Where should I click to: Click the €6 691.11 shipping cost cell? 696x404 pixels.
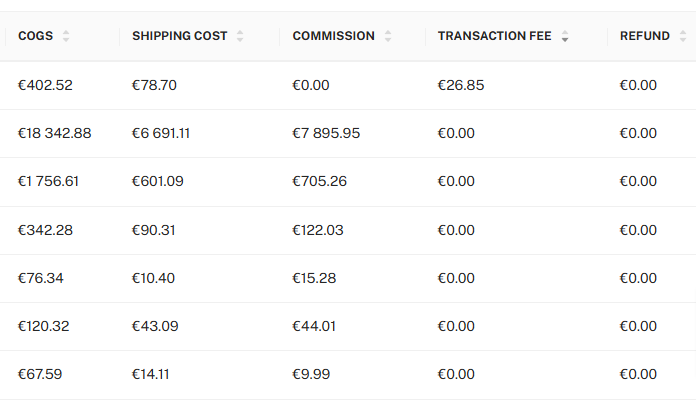[x=161, y=133]
